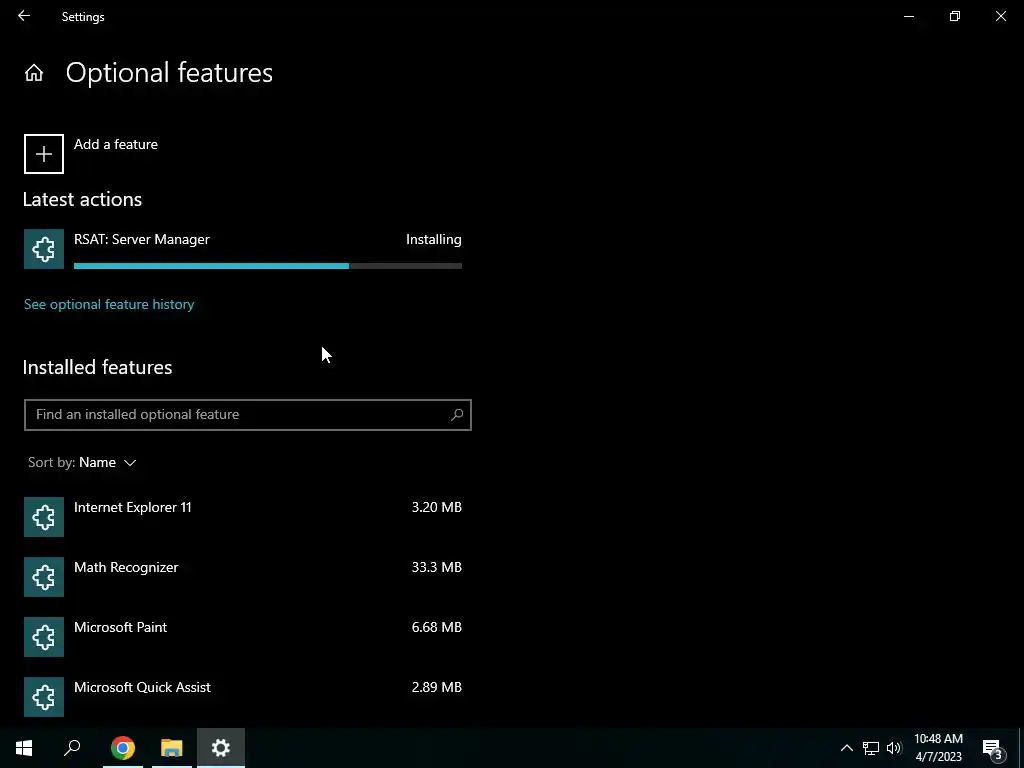Open File Explorer from taskbar
Image resolution: width=1024 pixels, height=768 pixels.
[172, 748]
